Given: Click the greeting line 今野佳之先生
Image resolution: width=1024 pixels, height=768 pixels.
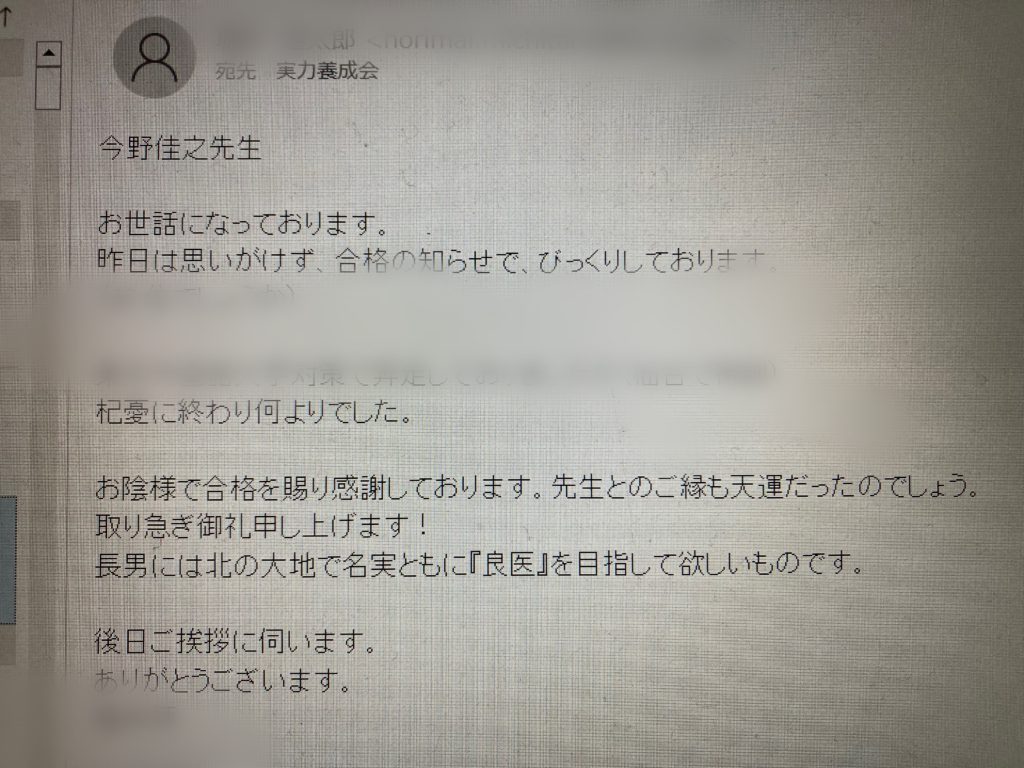Looking at the screenshot, I should [x=180, y=148].
